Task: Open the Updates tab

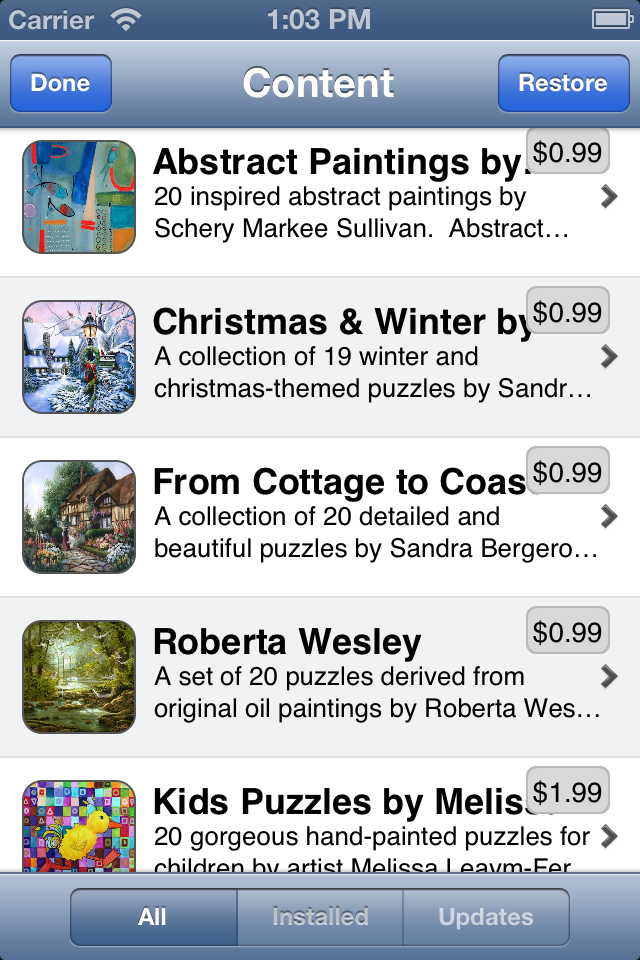Action: coord(486,917)
